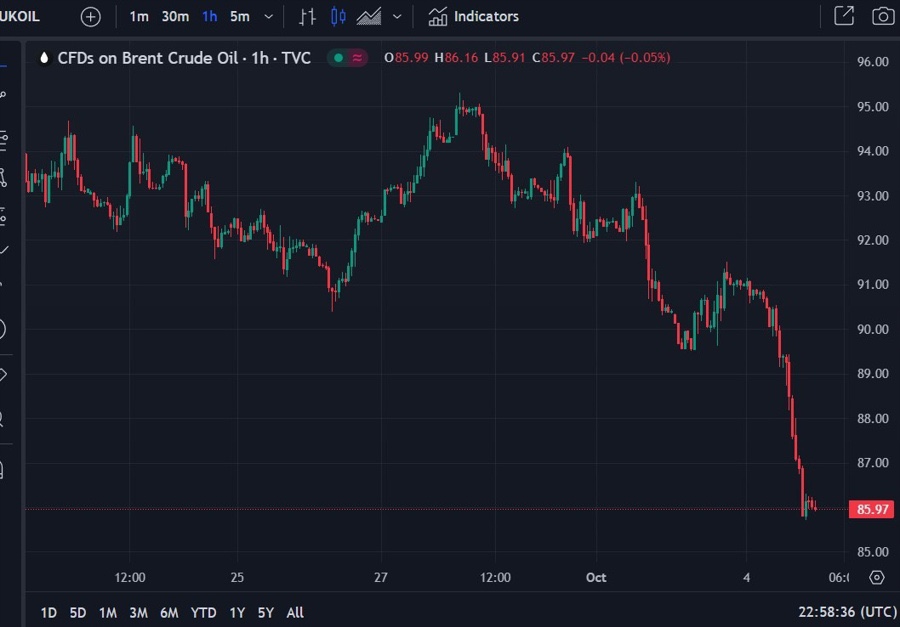The height and width of the screenshot is (627, 900).
Task: Select the candlestick chart style icon
Action: [338, 16]
